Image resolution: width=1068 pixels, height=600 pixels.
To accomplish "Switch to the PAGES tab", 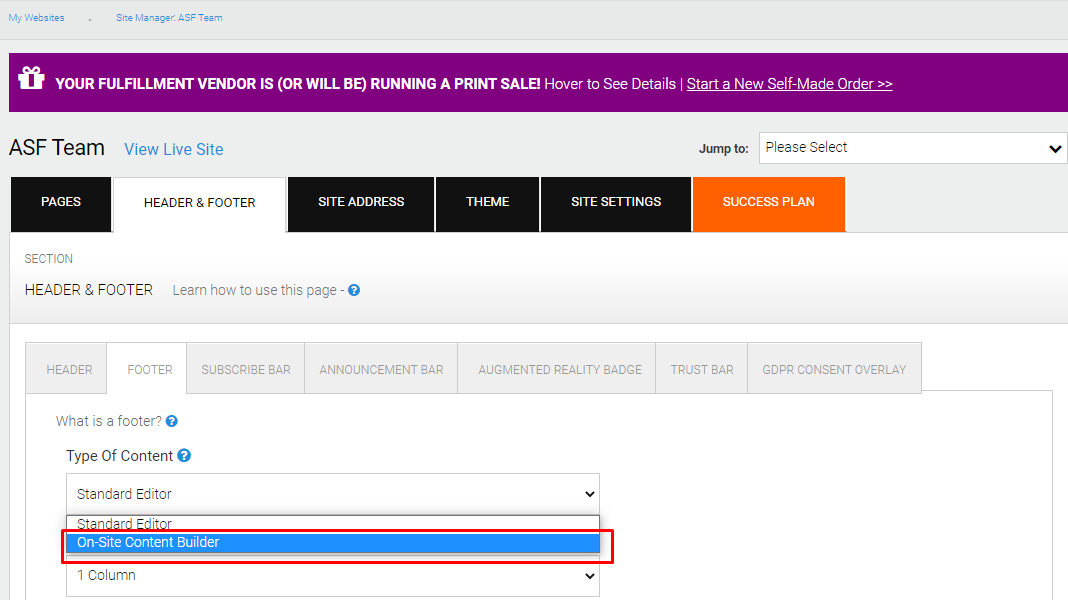I will [61, 202].
